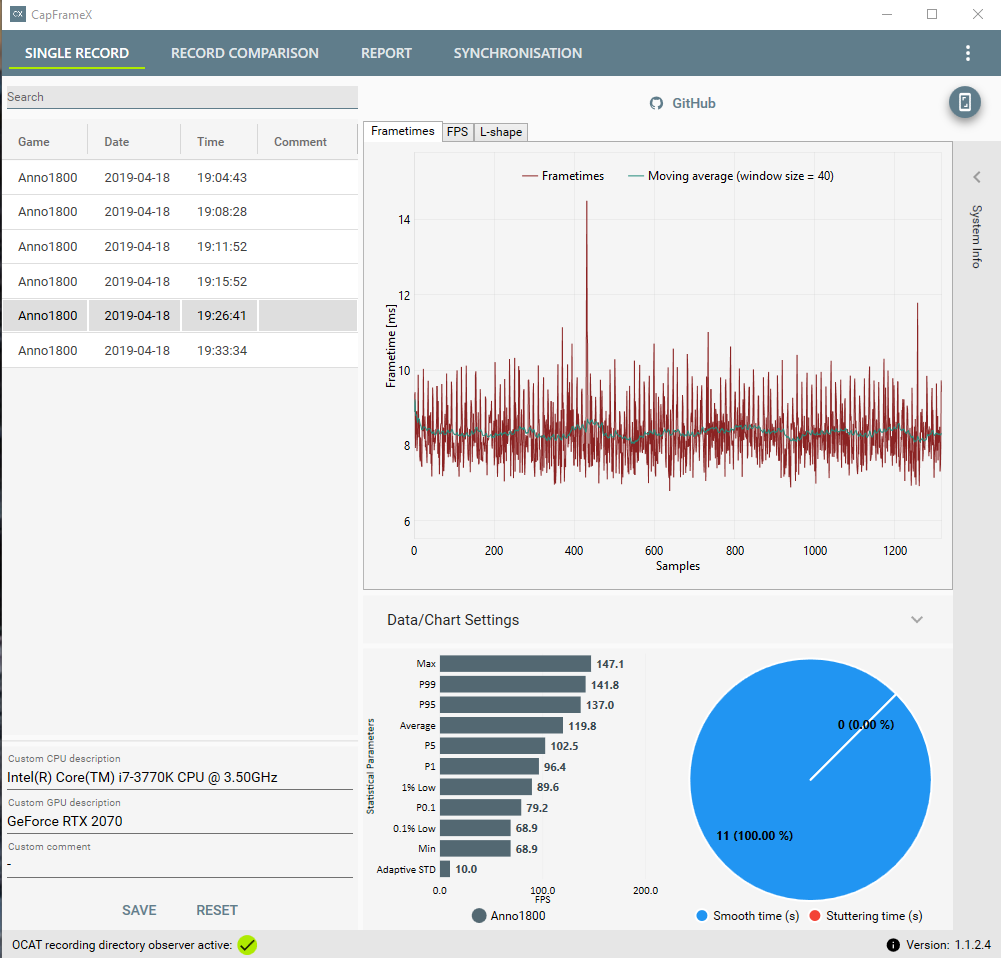Click the green OCAT observer checkmark
Viewport: 1001px width, 958px height.
pyautogui.click(x=247, y=945)
